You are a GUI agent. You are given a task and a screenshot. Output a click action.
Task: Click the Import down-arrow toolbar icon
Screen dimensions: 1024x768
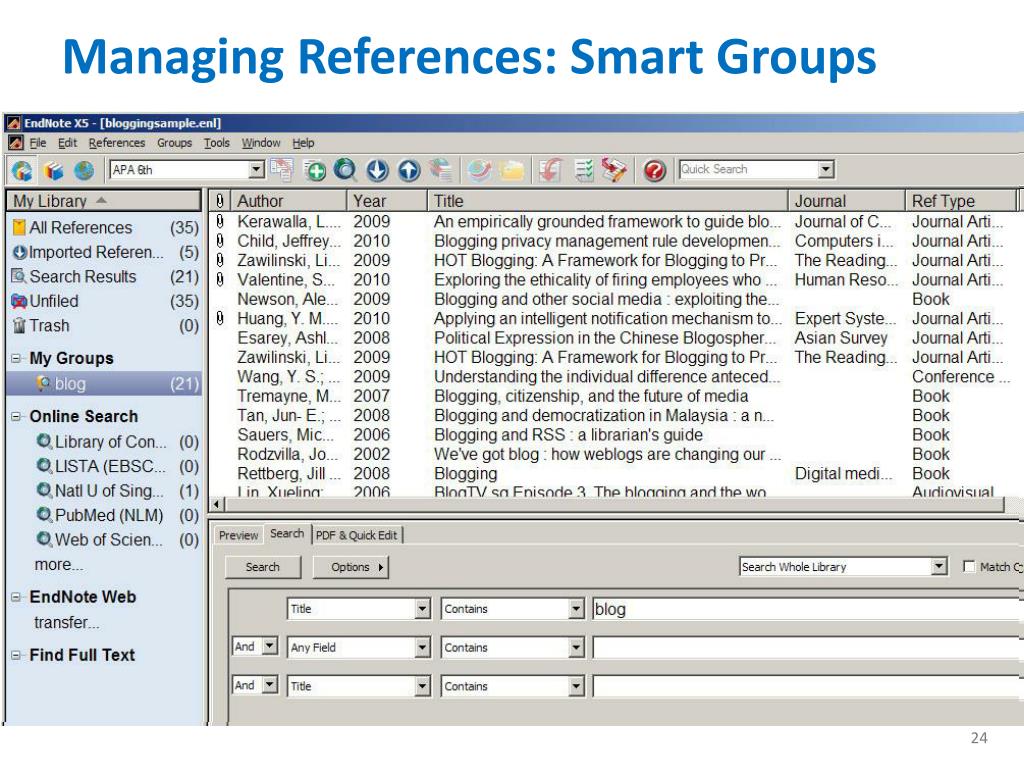pos(377,170)
